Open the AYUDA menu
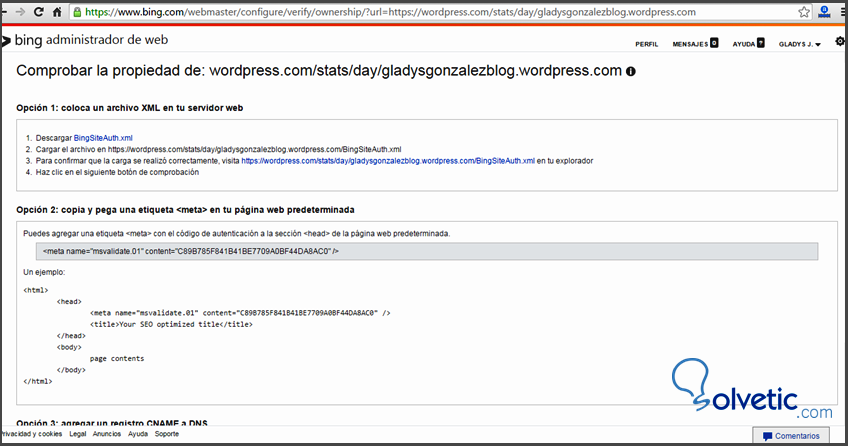The width and height of the screenshot is (848, 446). coord(744,44)
